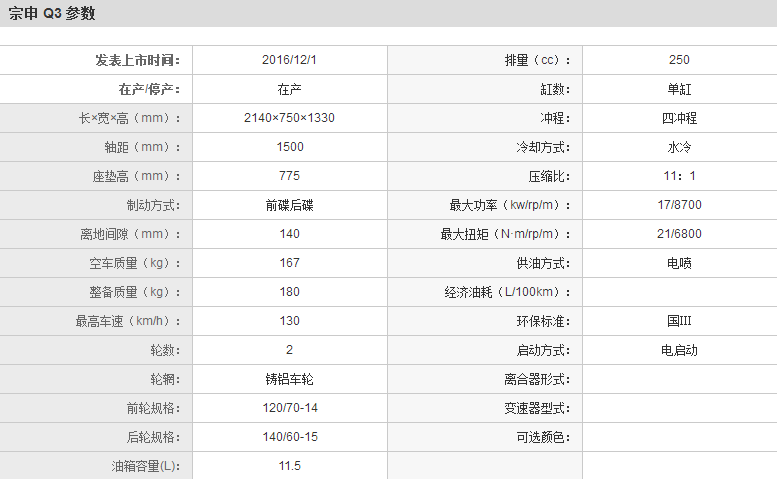Viewport: 777px width, 479px height.
Task: Click the 2016/12/1 release date value
Action: (289, 60)
